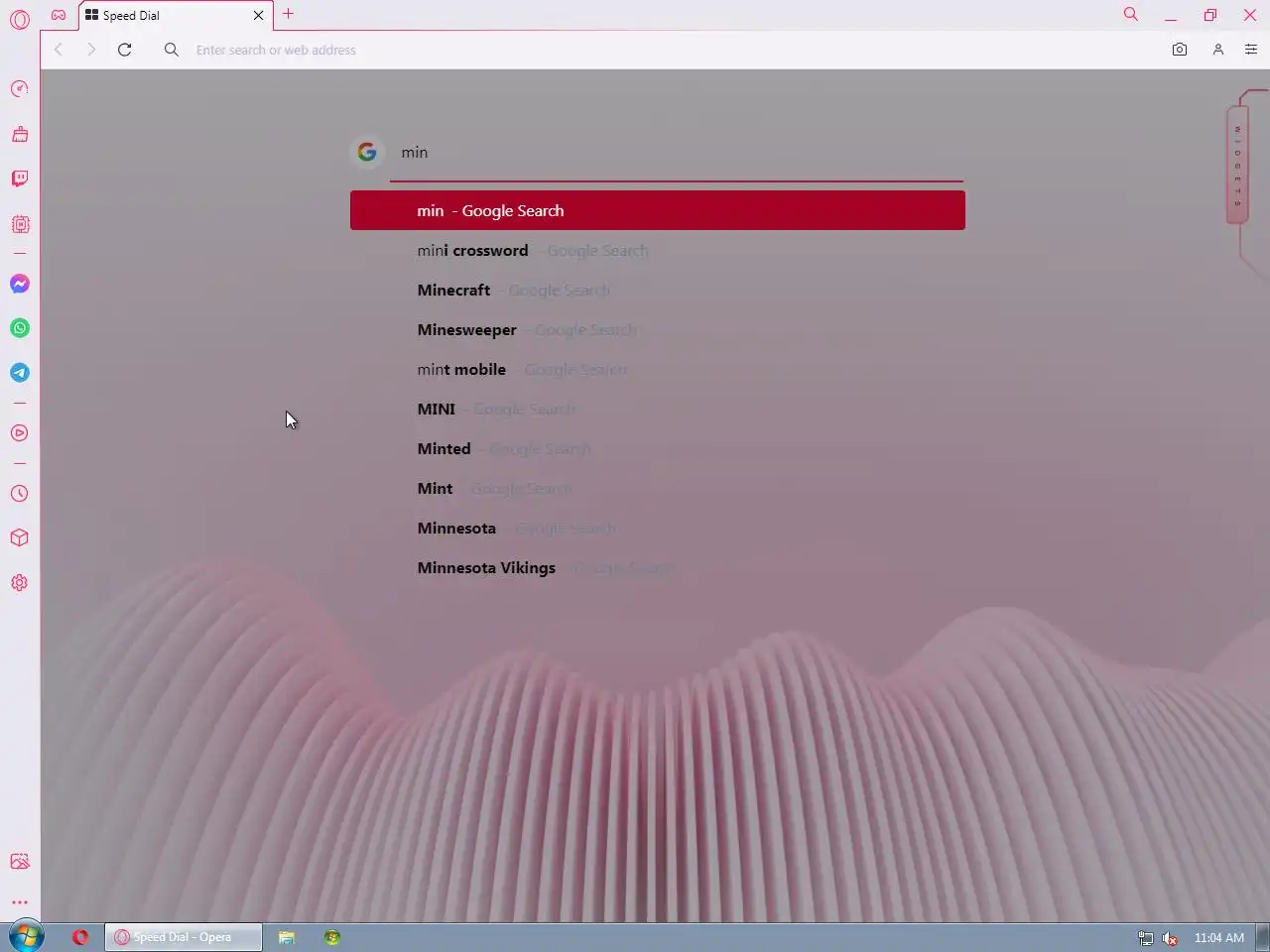Go back to the previous page

(x=59, y=50)
